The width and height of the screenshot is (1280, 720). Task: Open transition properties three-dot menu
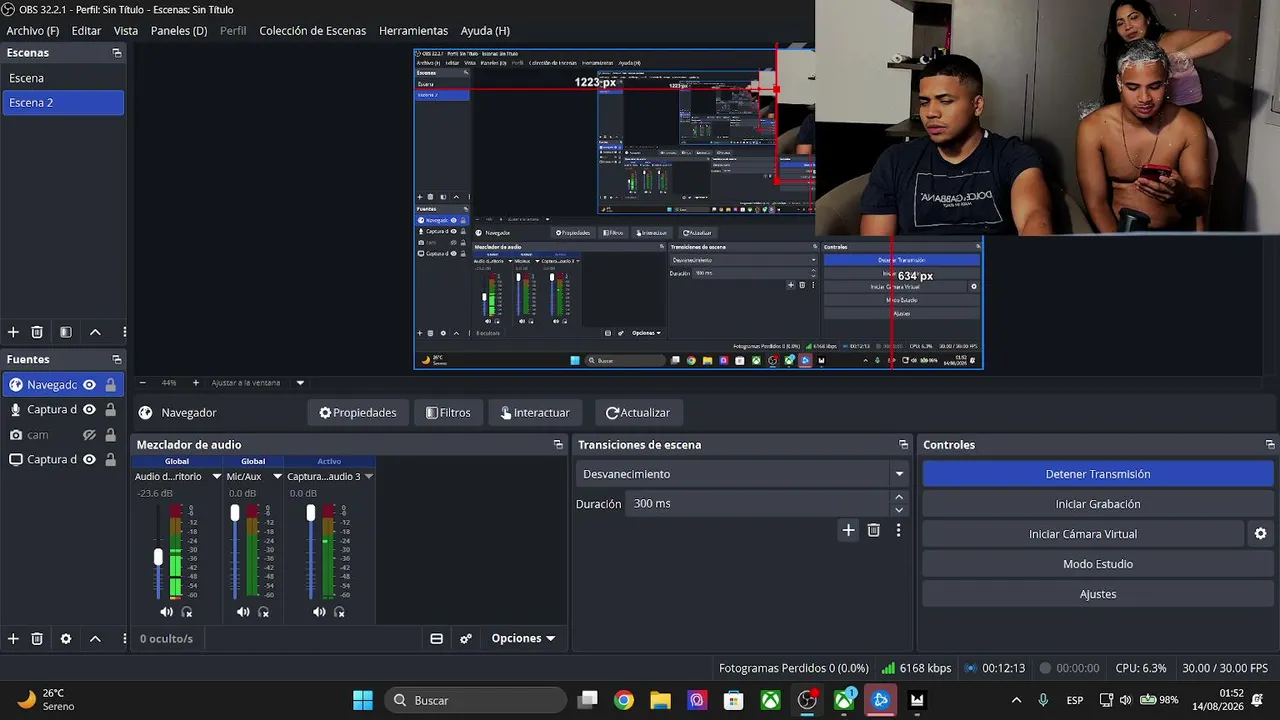click(898, 530)
